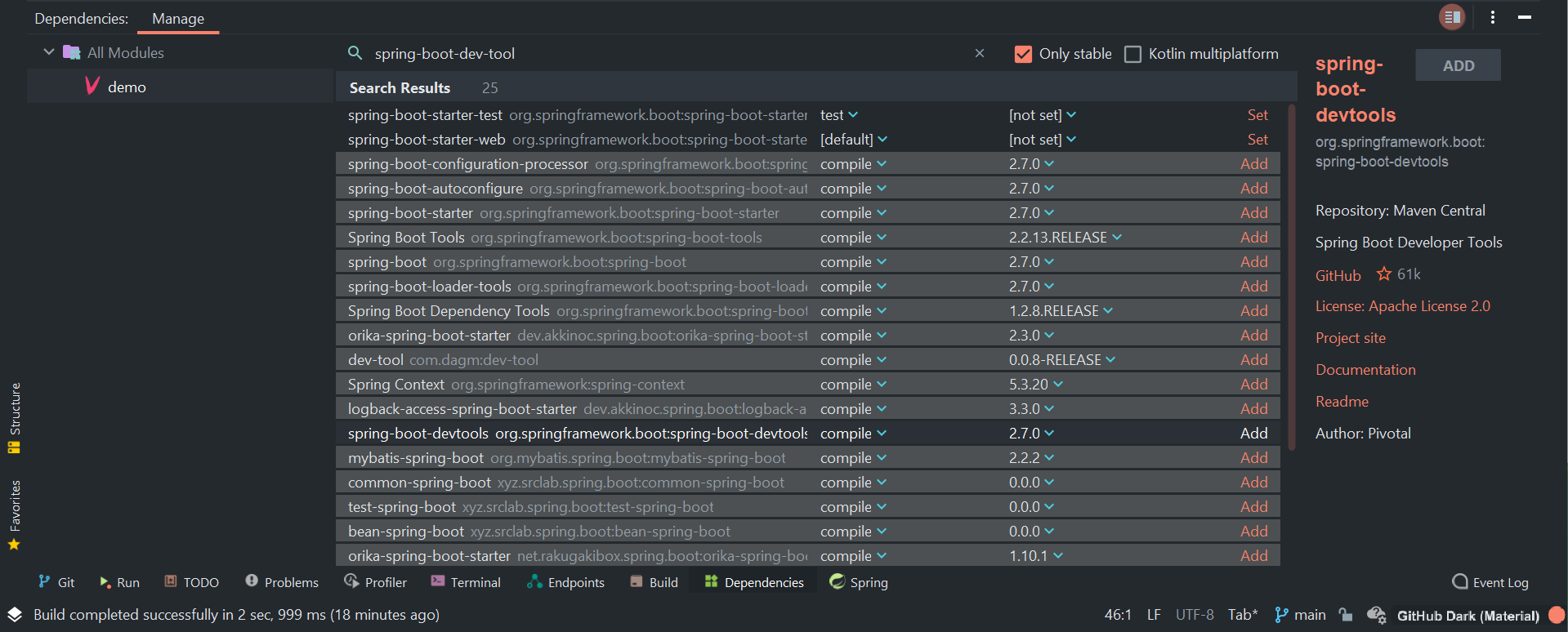This screenshot has width=1568, height=632.
Task: Switch to the Manage tab
Action: tap(178, 18)
